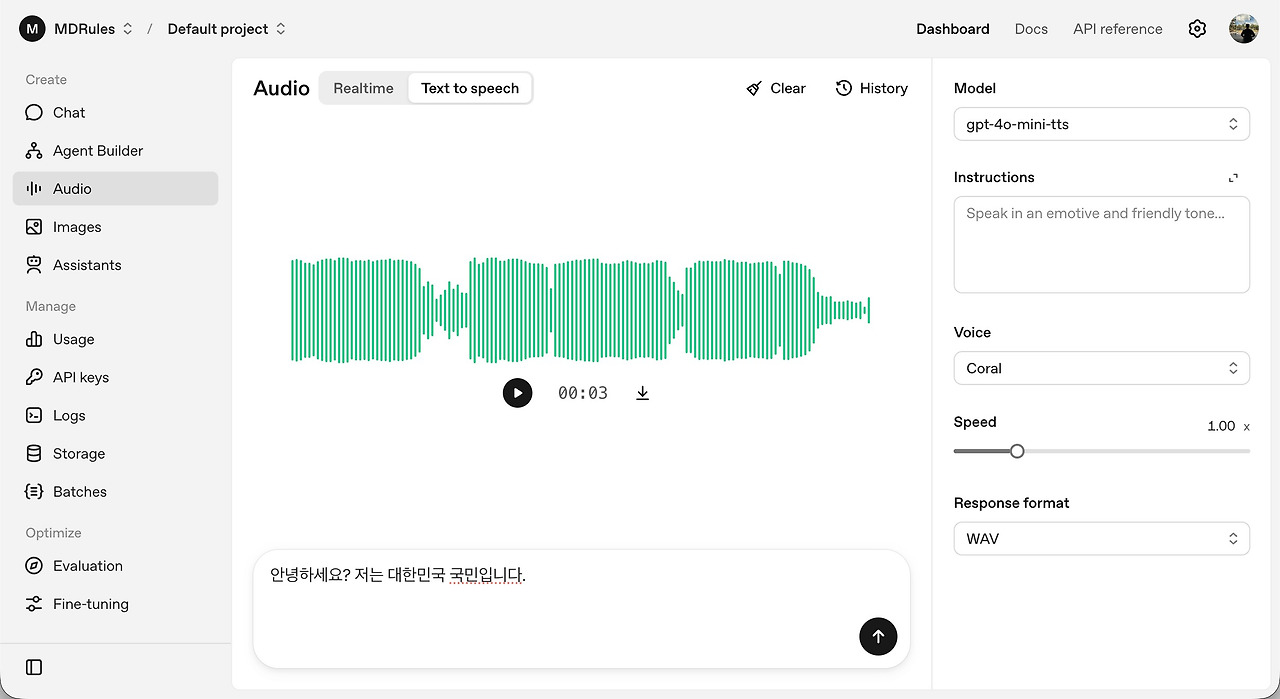Screen dimensions: 1280x699
Task: Open user profile avatar
Action: click(1244, 29)
